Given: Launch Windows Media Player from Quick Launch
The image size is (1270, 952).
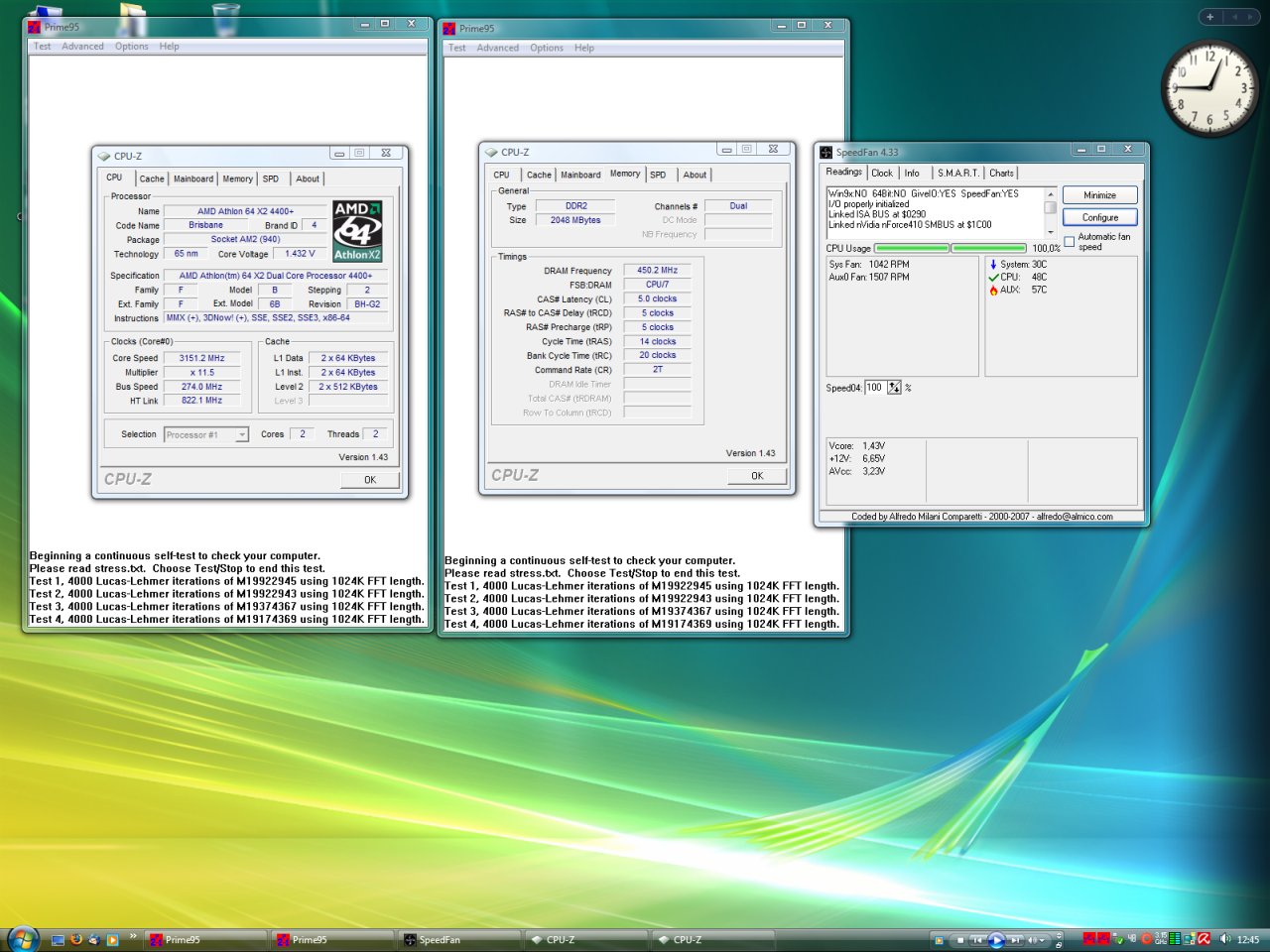Looking at the screenshot, I should [112, 940].
